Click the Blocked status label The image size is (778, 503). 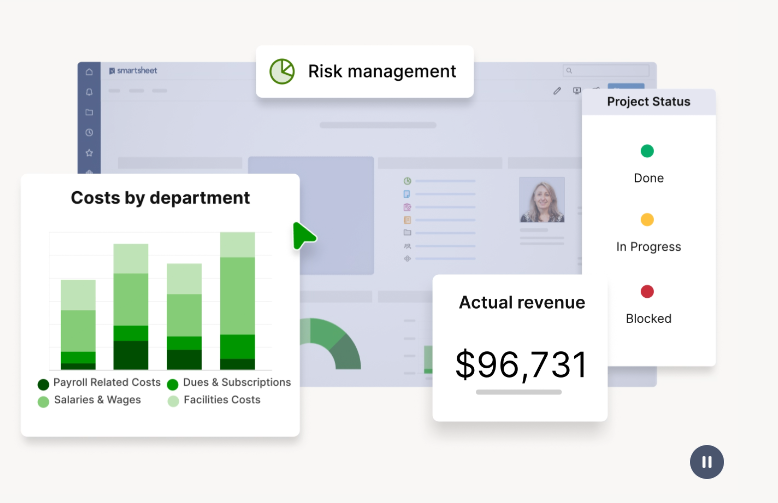tap(648, 318)
